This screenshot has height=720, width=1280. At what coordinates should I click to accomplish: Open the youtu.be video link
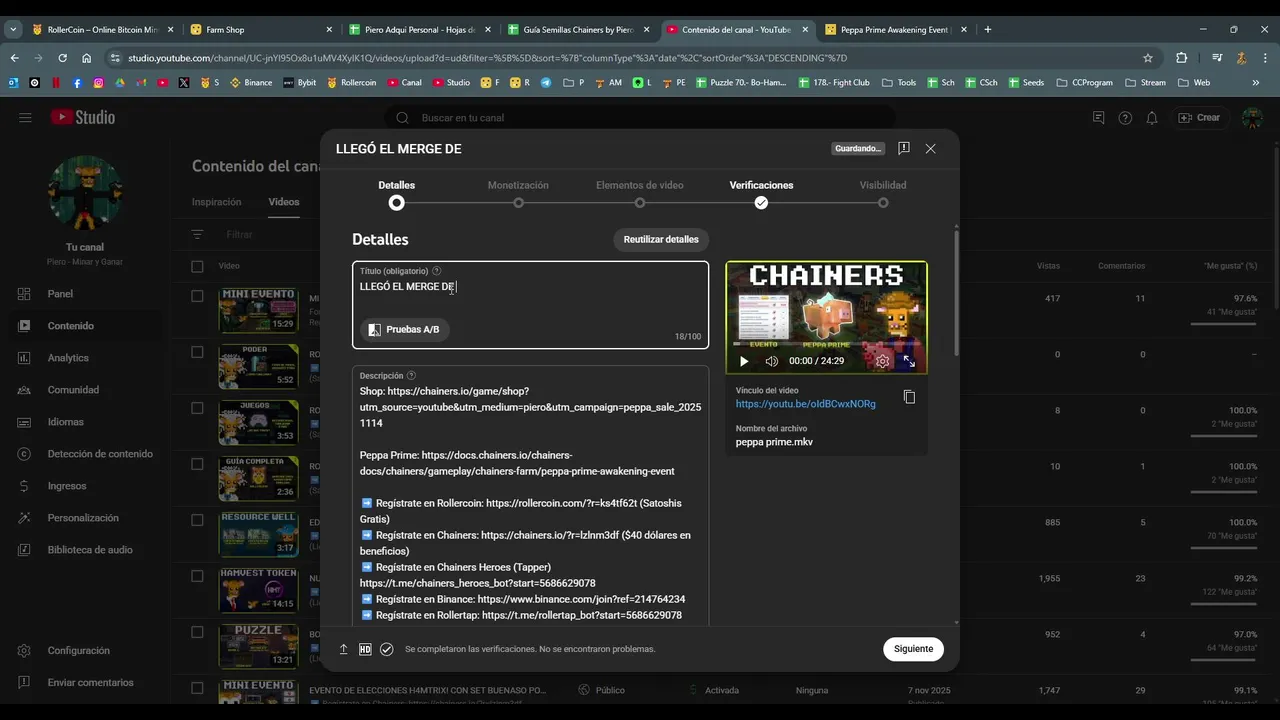(x=805, y=404)
